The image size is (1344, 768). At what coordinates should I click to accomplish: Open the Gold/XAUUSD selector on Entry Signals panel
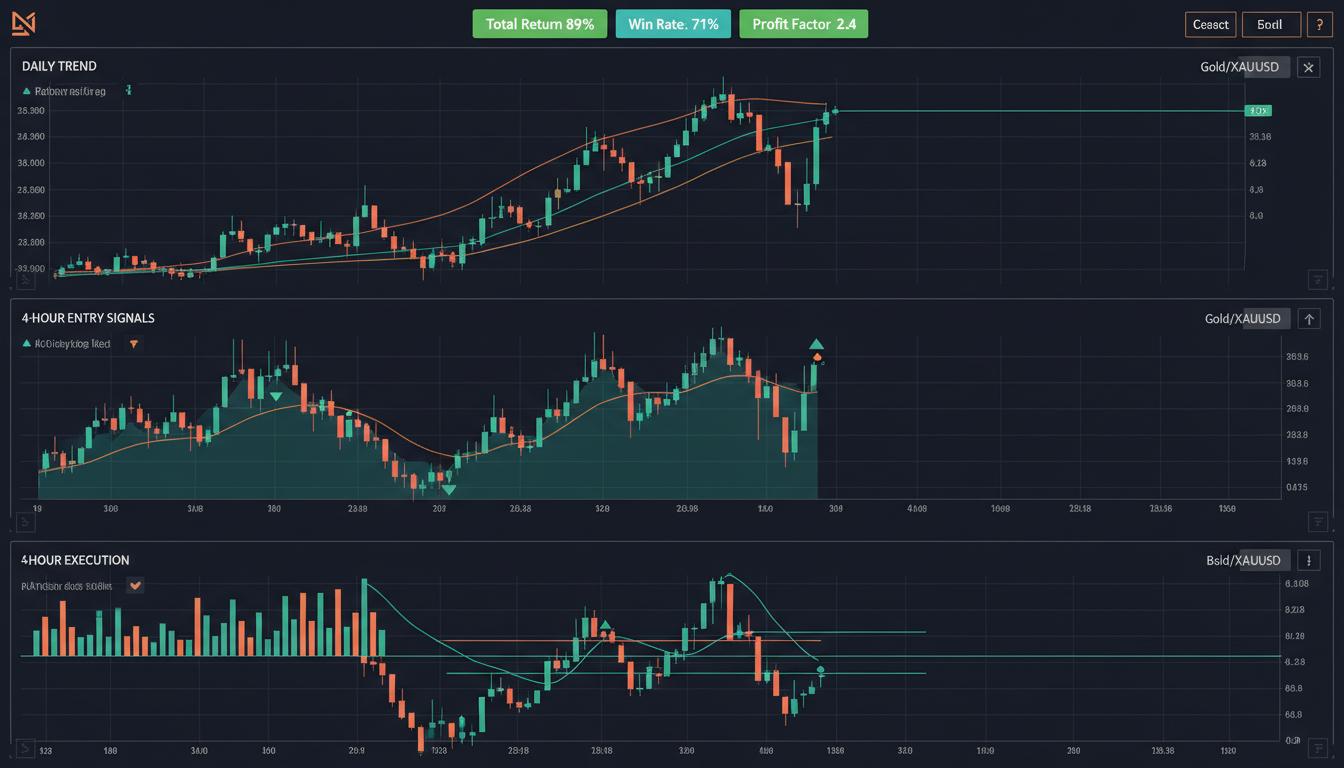pyautogui.click(x=1243, y=318)
